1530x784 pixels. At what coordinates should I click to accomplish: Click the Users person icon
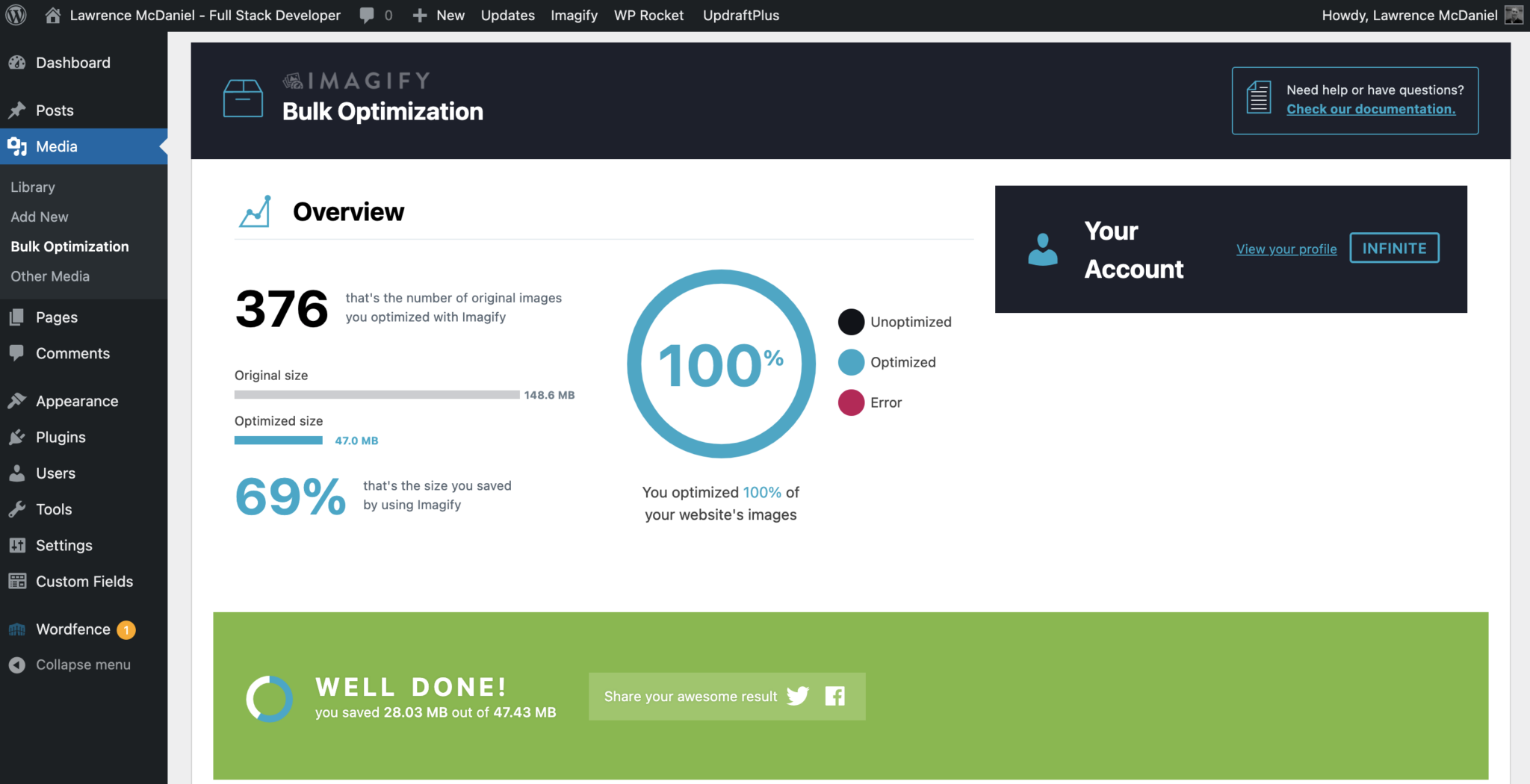(x=17, y=473)
